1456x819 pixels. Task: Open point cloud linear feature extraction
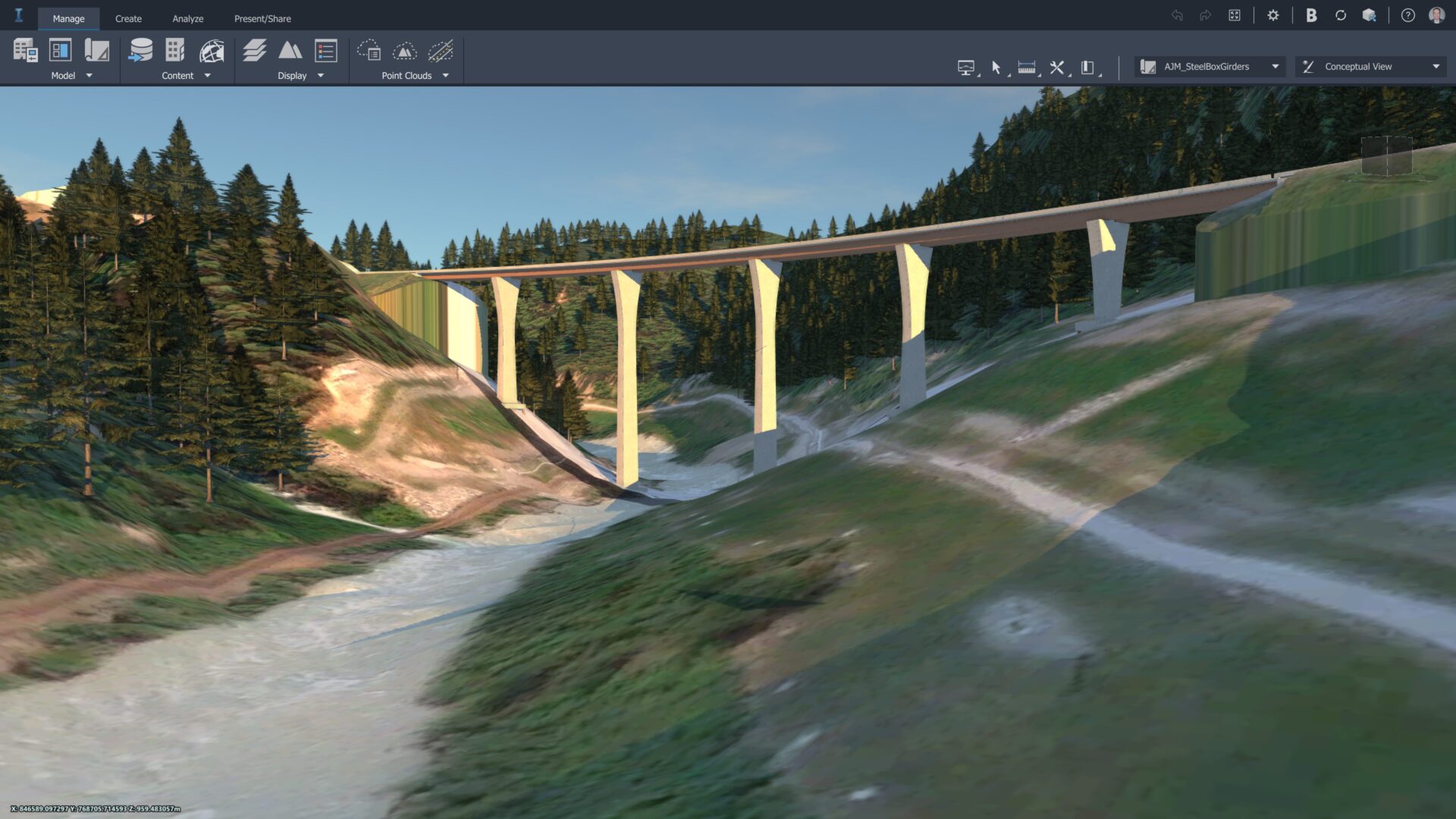441,51
